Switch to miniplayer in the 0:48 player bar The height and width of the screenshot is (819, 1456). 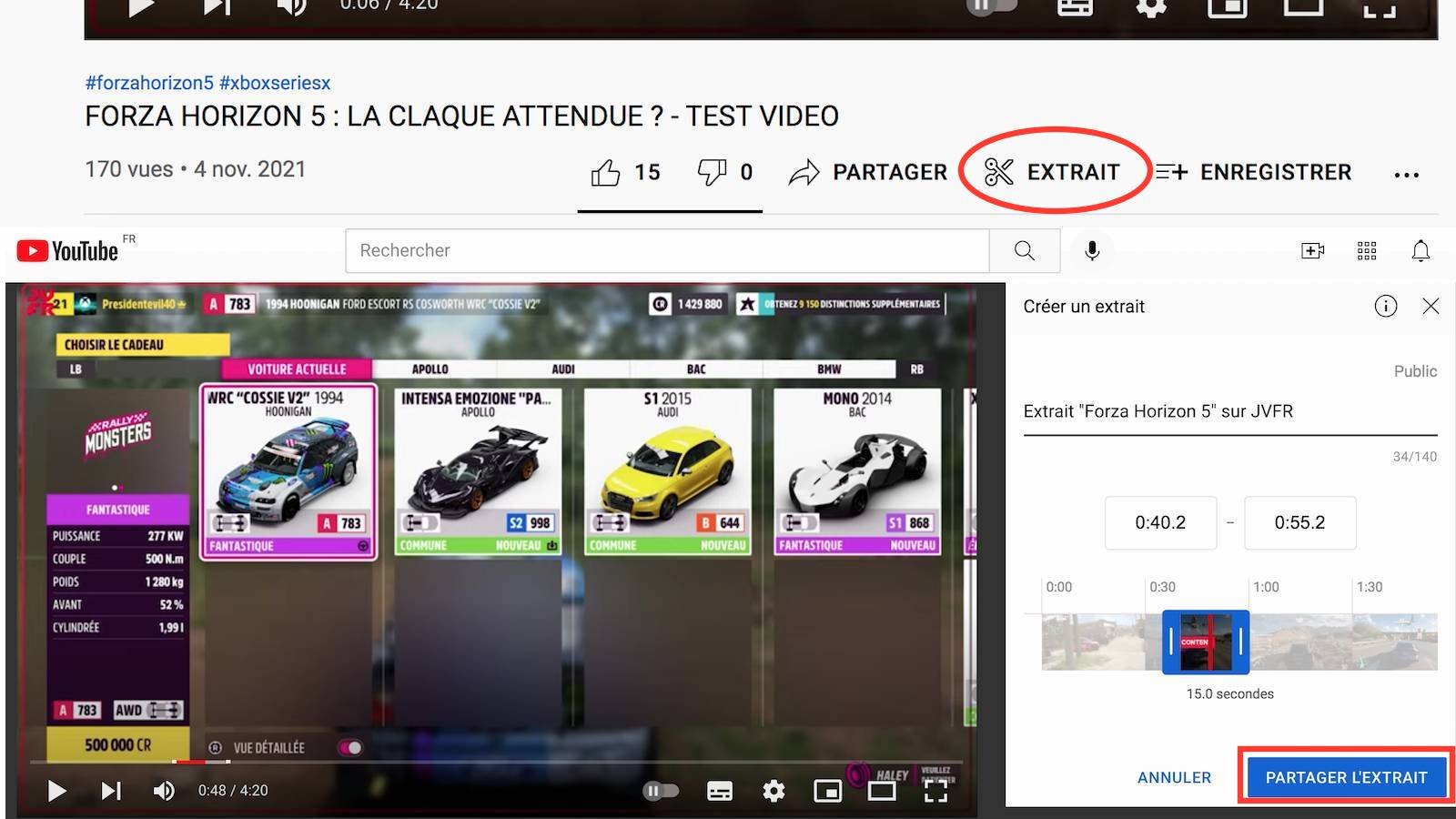click(x=827, y=791)
